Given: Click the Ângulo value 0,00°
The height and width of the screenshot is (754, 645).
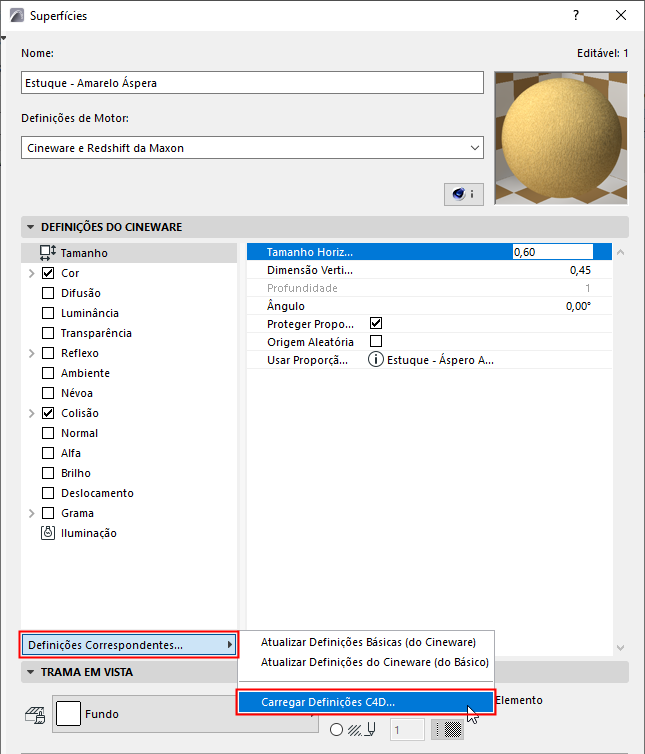Looking at the screenshot, I should tap(578, 306).
